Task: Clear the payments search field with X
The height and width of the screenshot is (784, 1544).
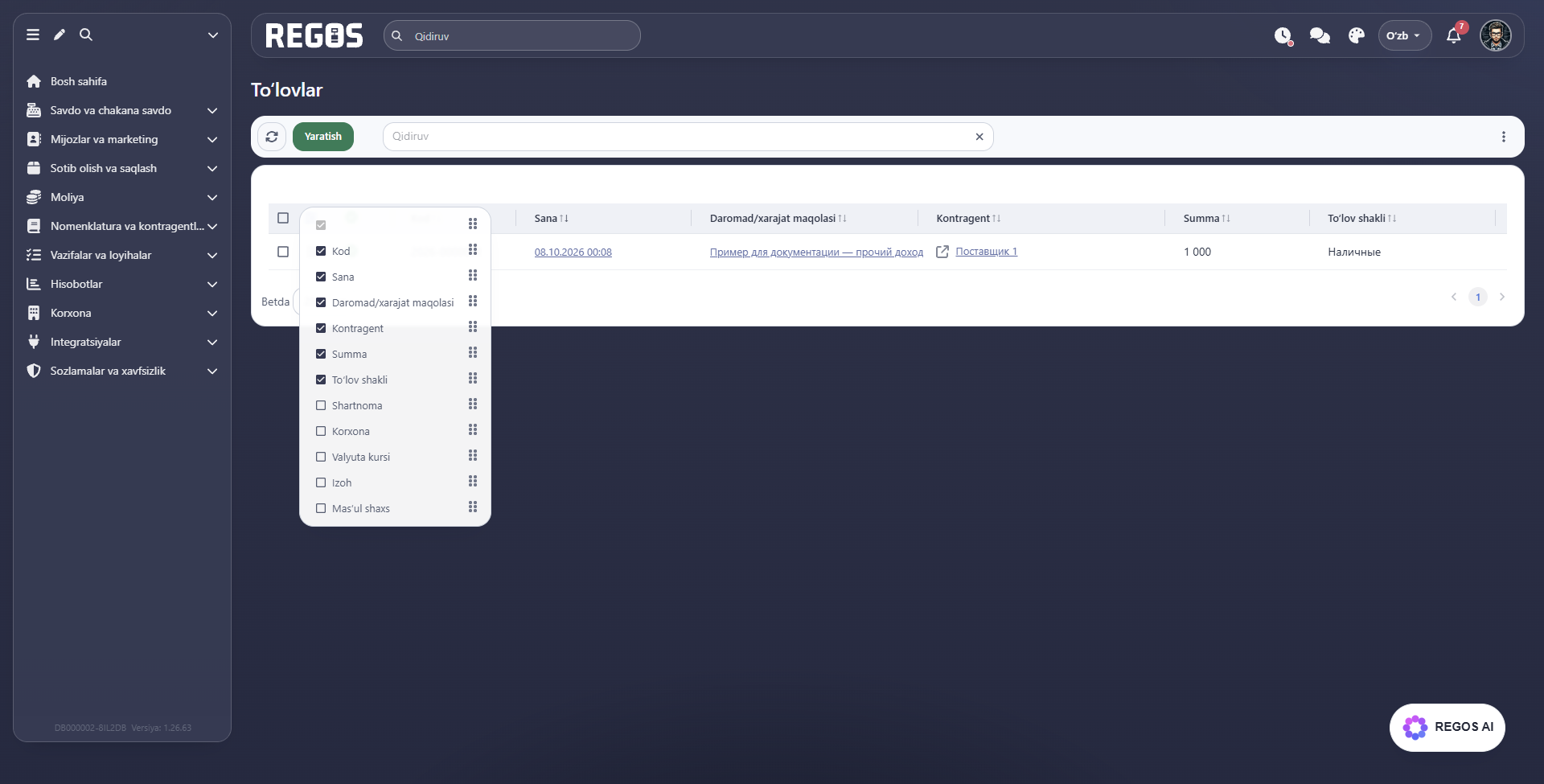Action: [979, 137]
